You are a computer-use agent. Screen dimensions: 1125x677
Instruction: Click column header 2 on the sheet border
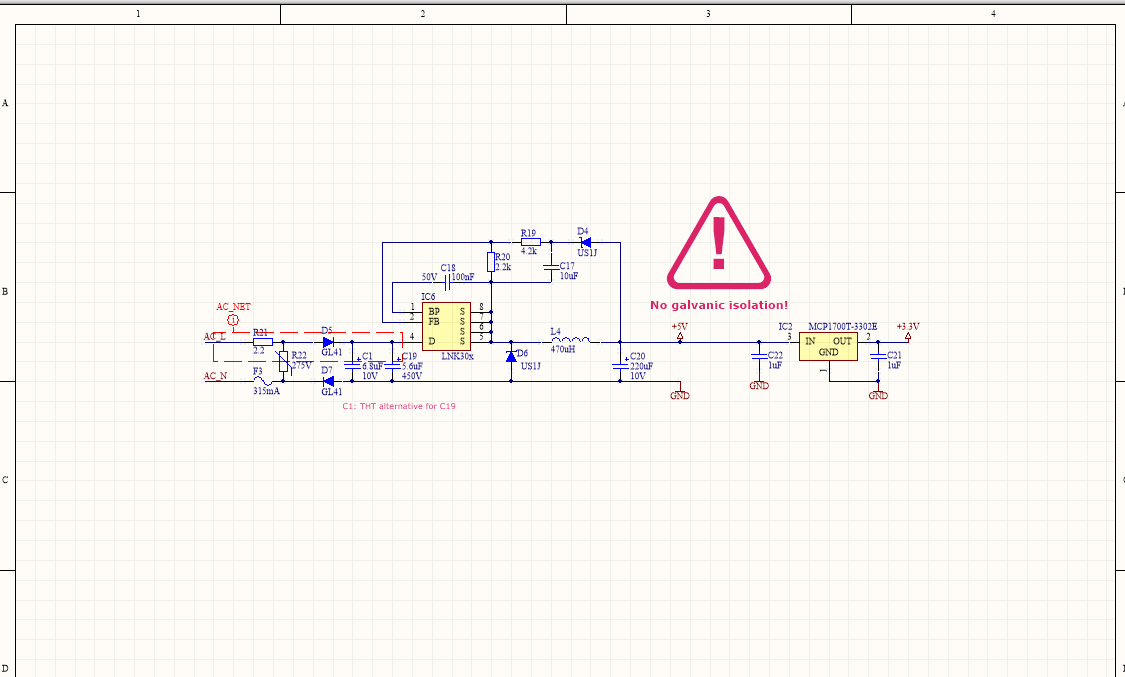(423, 14)
